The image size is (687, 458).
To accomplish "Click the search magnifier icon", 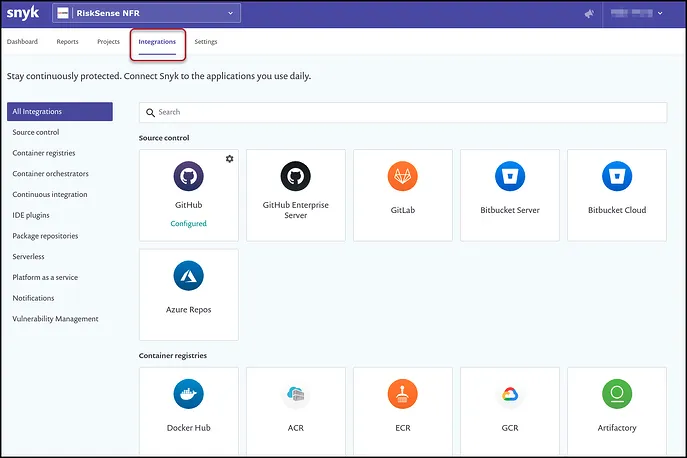I will (150, 113).
